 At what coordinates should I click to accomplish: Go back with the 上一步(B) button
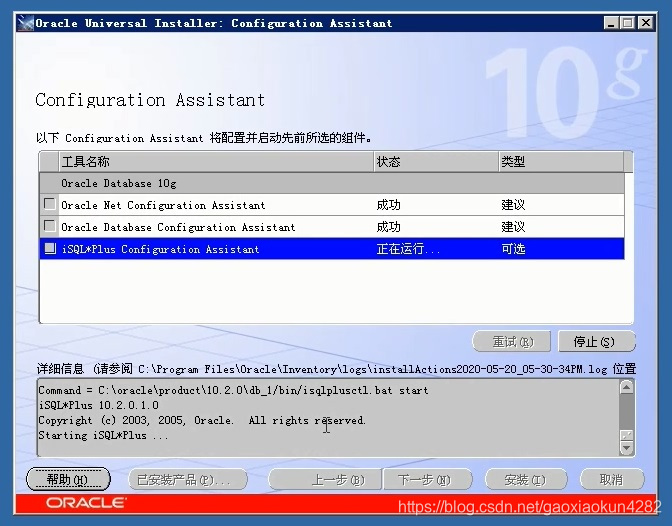click(x=325, y=479)
